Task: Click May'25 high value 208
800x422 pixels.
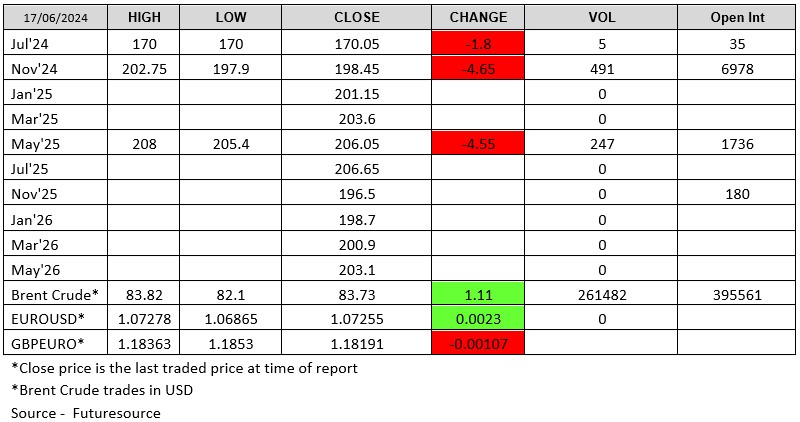Action: click(x=145, y=144)
